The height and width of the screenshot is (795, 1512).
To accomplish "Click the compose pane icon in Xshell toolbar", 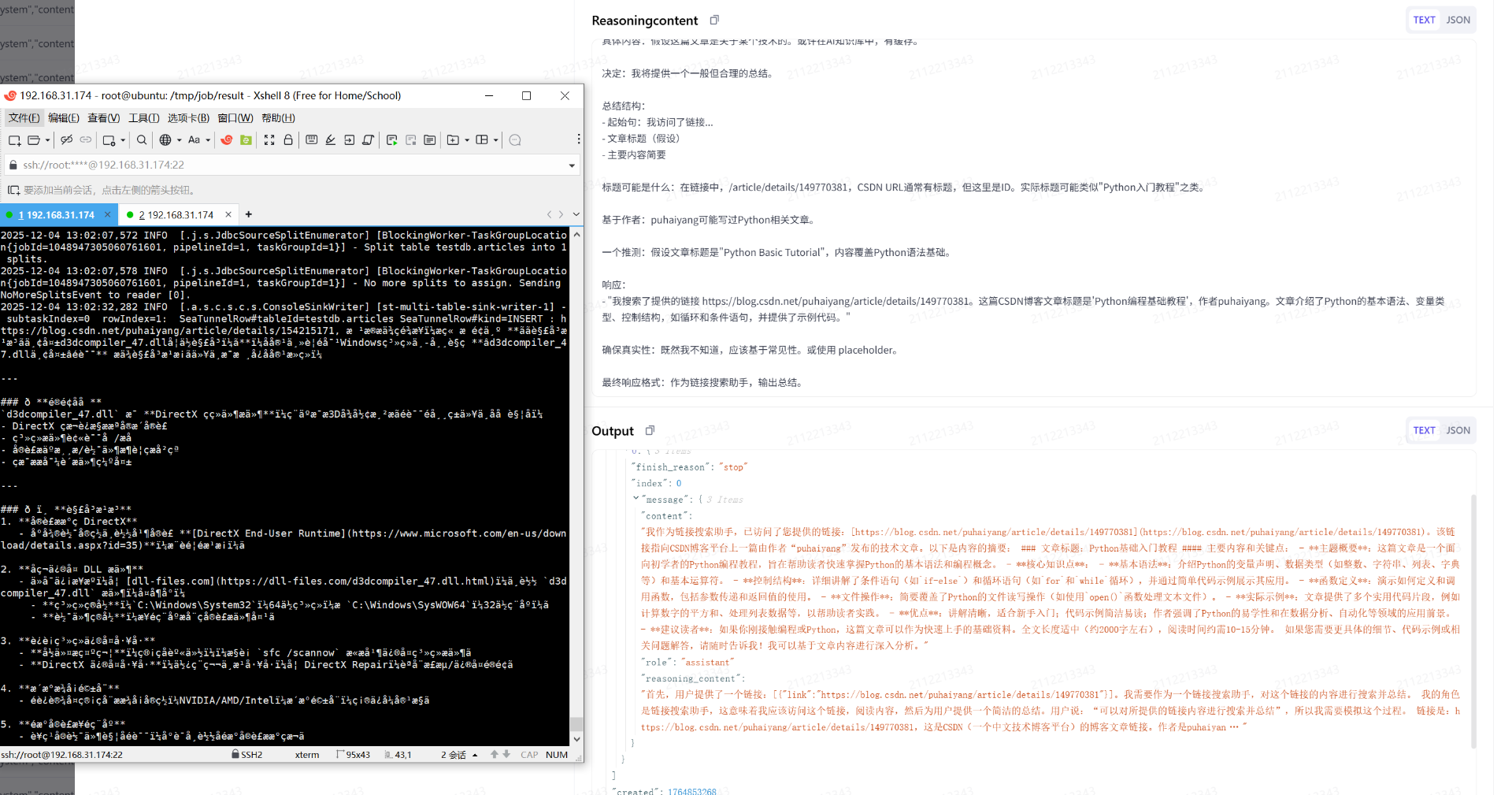I will [x=430, y=140].
